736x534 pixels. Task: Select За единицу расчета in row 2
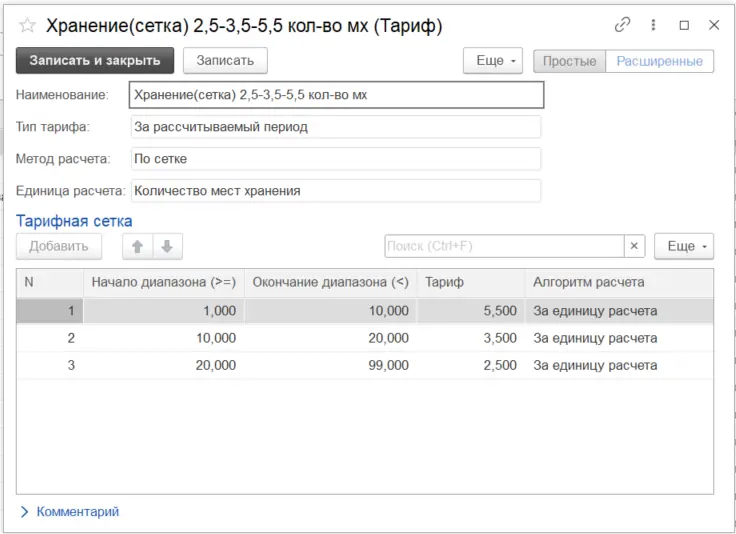click(x=619, y=338)
